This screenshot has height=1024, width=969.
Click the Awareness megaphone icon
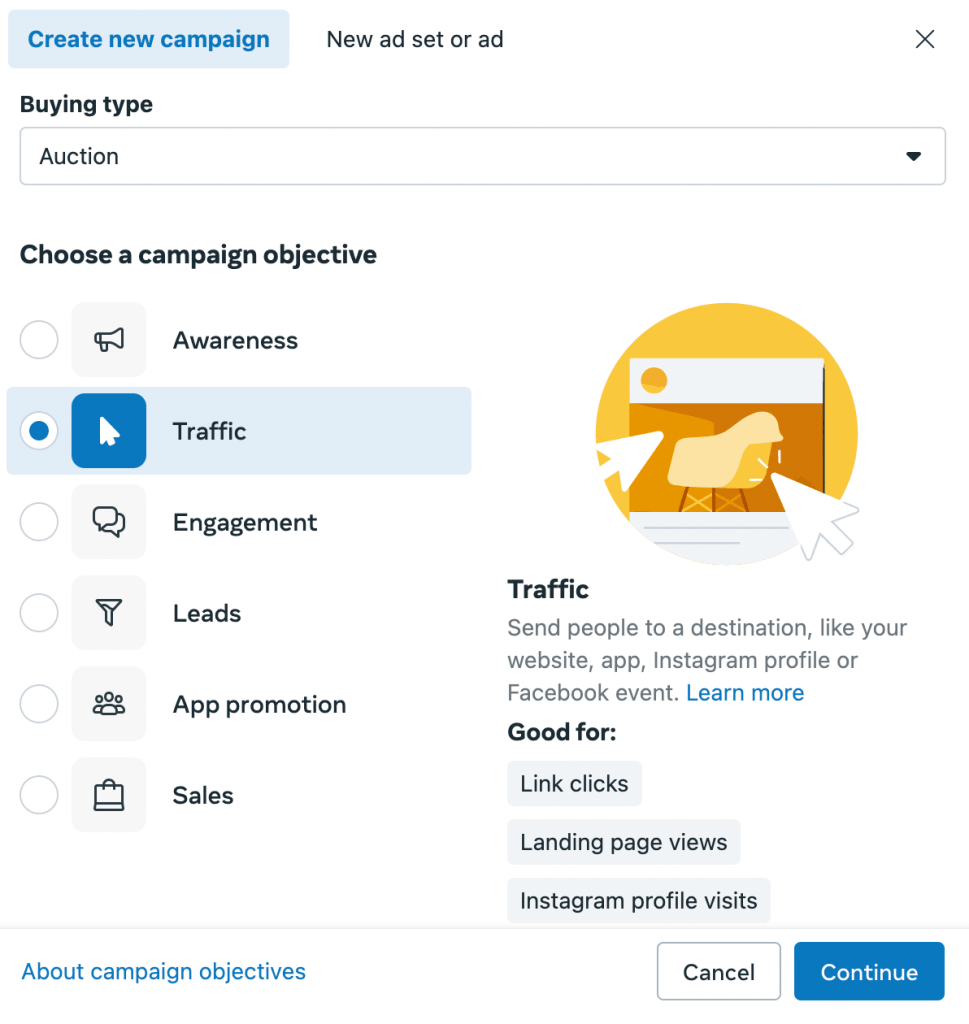[x=109, y=340]
